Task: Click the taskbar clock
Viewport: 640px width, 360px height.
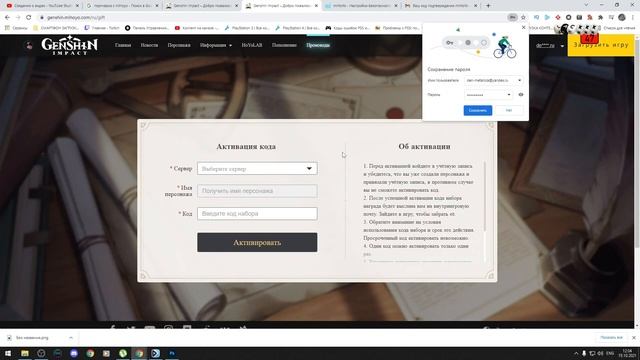Action: point(626,353)
